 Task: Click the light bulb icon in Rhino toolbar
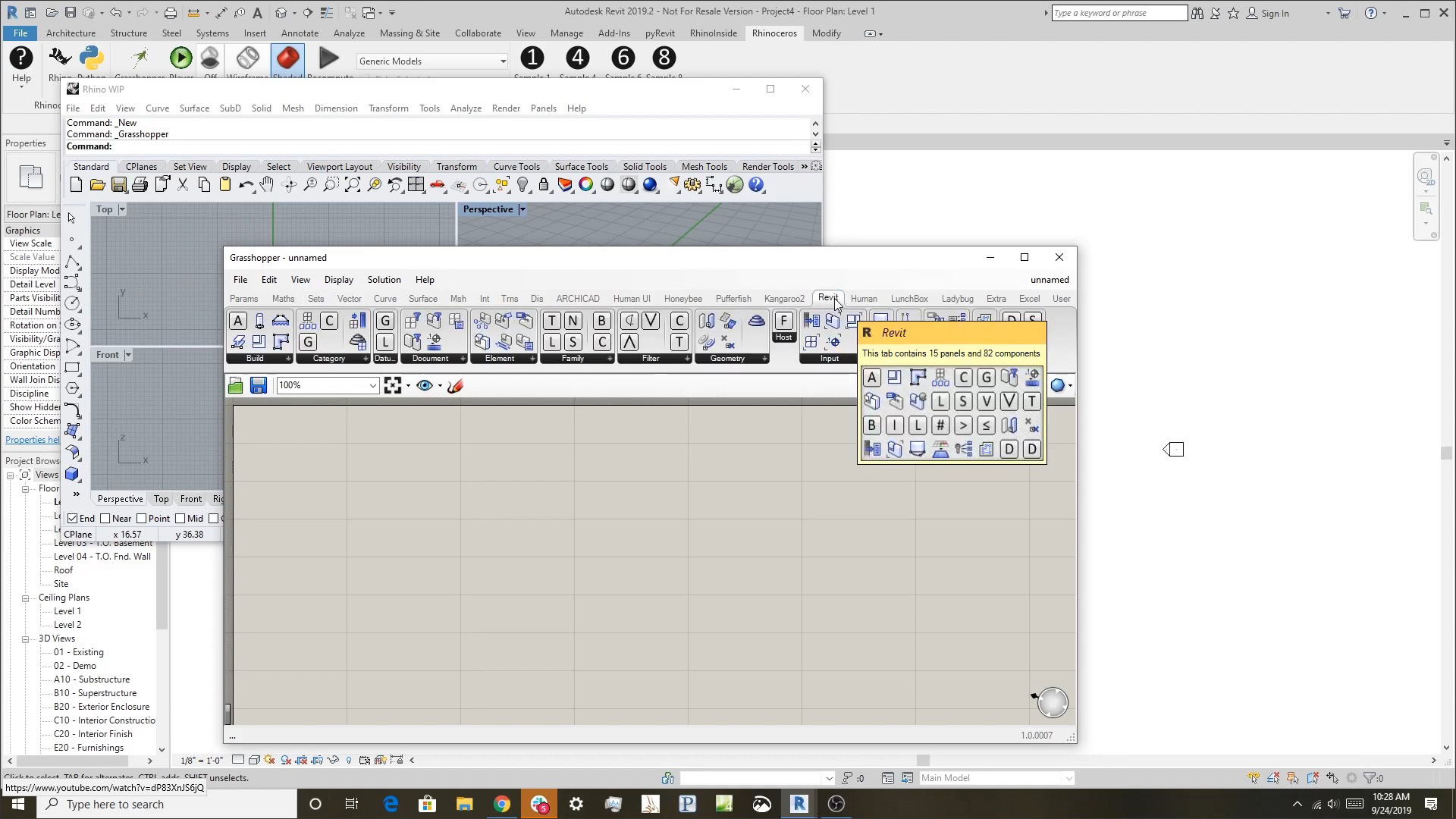tap(522, 185)
